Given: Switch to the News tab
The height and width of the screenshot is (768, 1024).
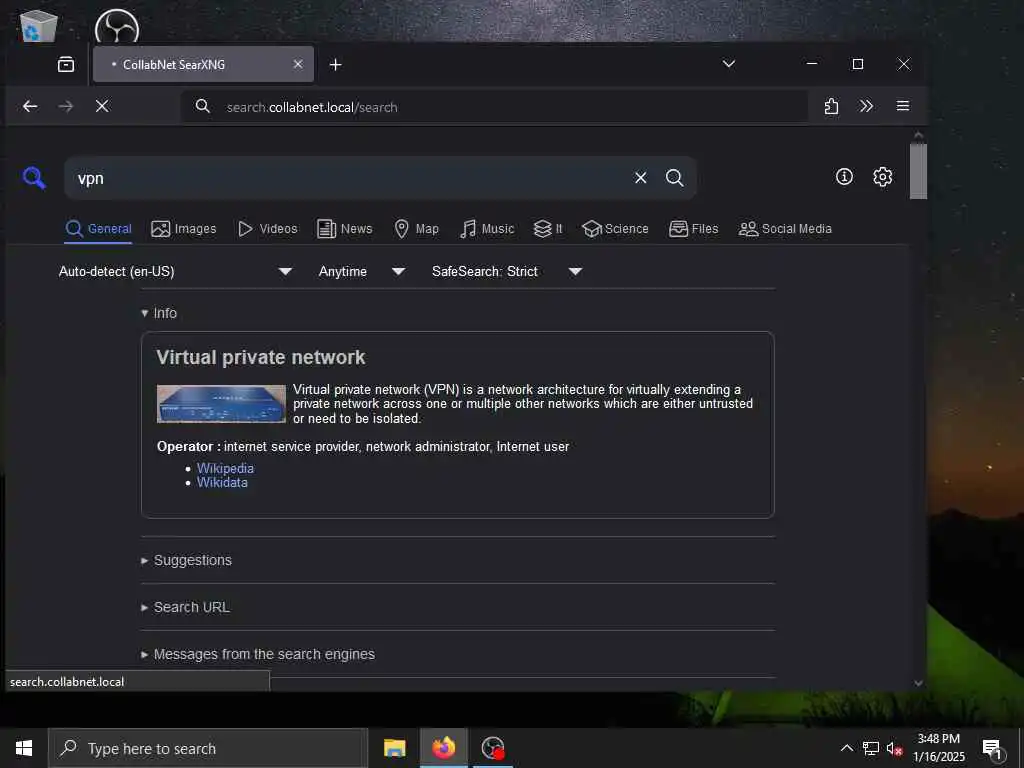Looking at the screenshot, I should coord(345,229).
